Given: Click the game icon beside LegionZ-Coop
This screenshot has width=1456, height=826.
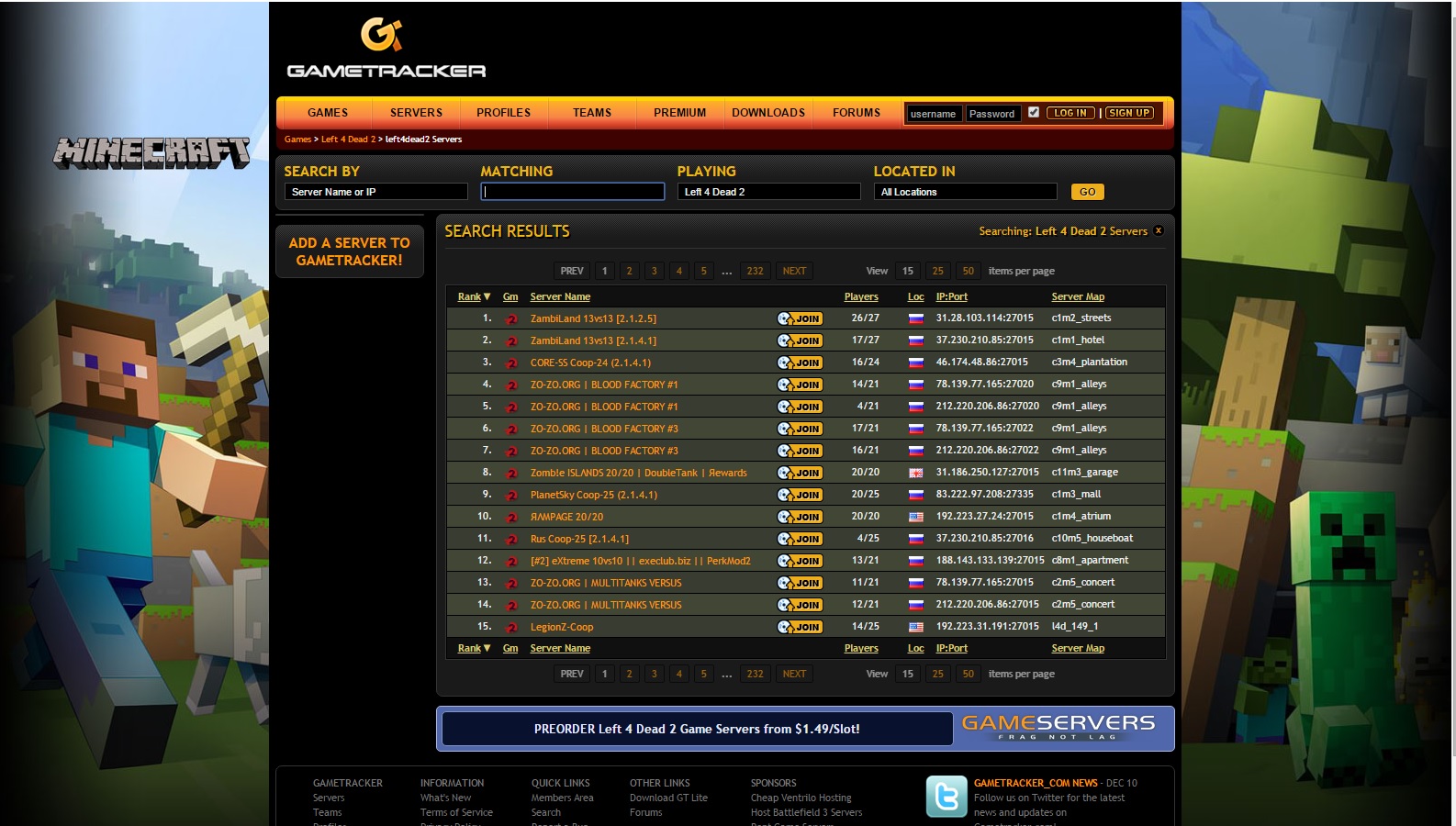Looking at the screenshot, I should click(511, 627).
